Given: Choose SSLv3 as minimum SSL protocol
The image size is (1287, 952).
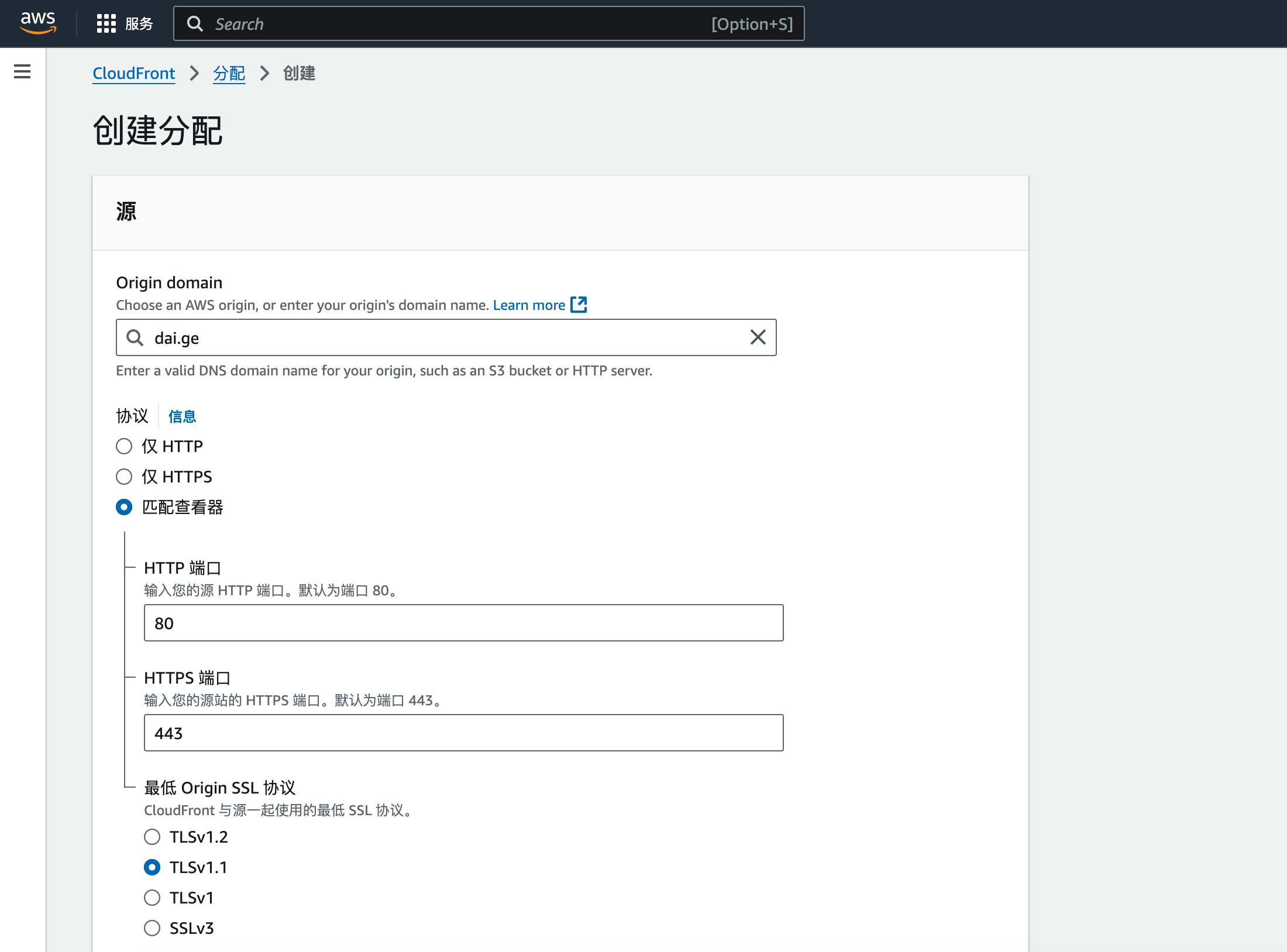Looking at the screenshot, I should (152, 928).
